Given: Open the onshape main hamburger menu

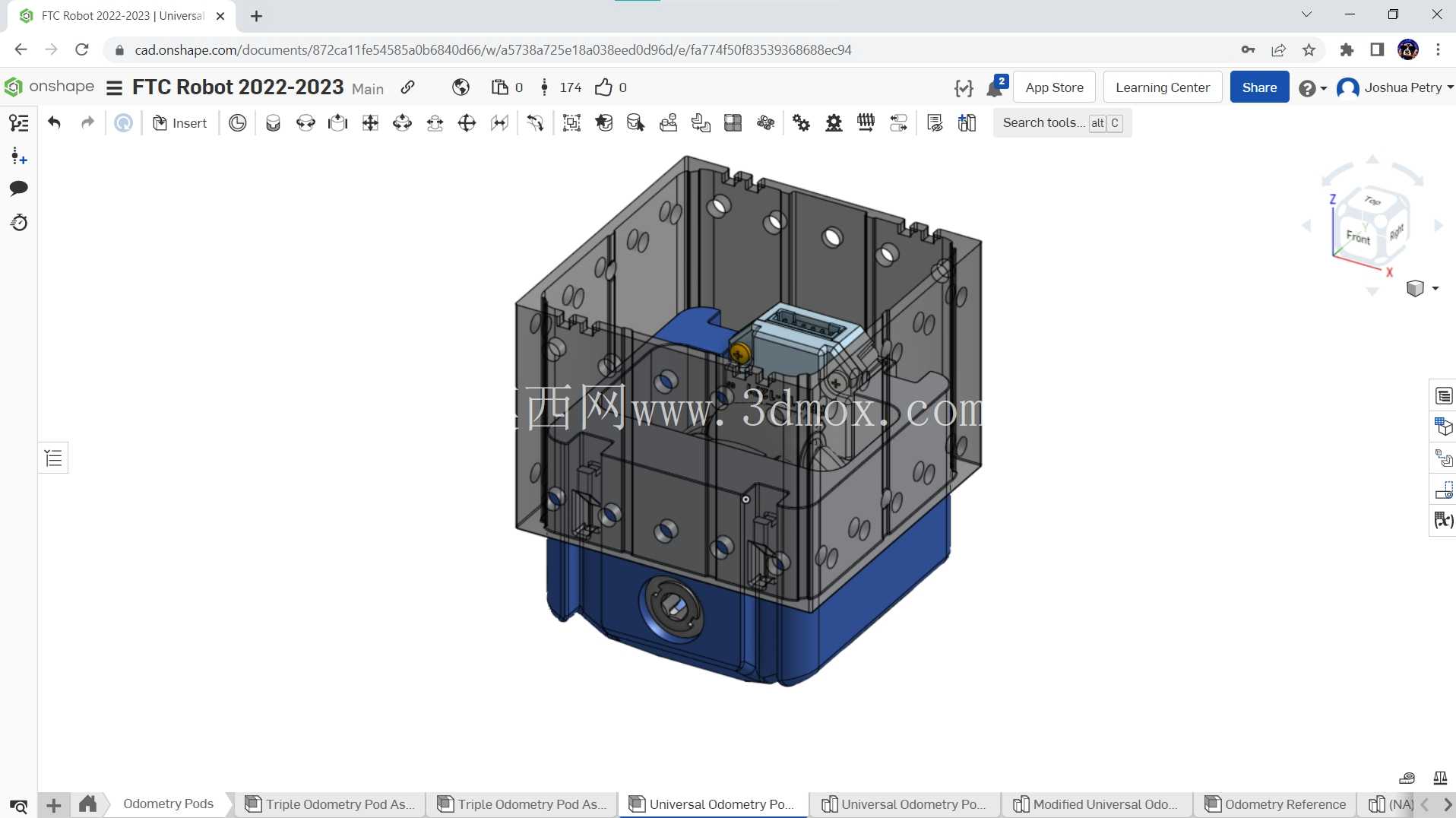Looking at the screenshot, I should click(x=114, y=88).
